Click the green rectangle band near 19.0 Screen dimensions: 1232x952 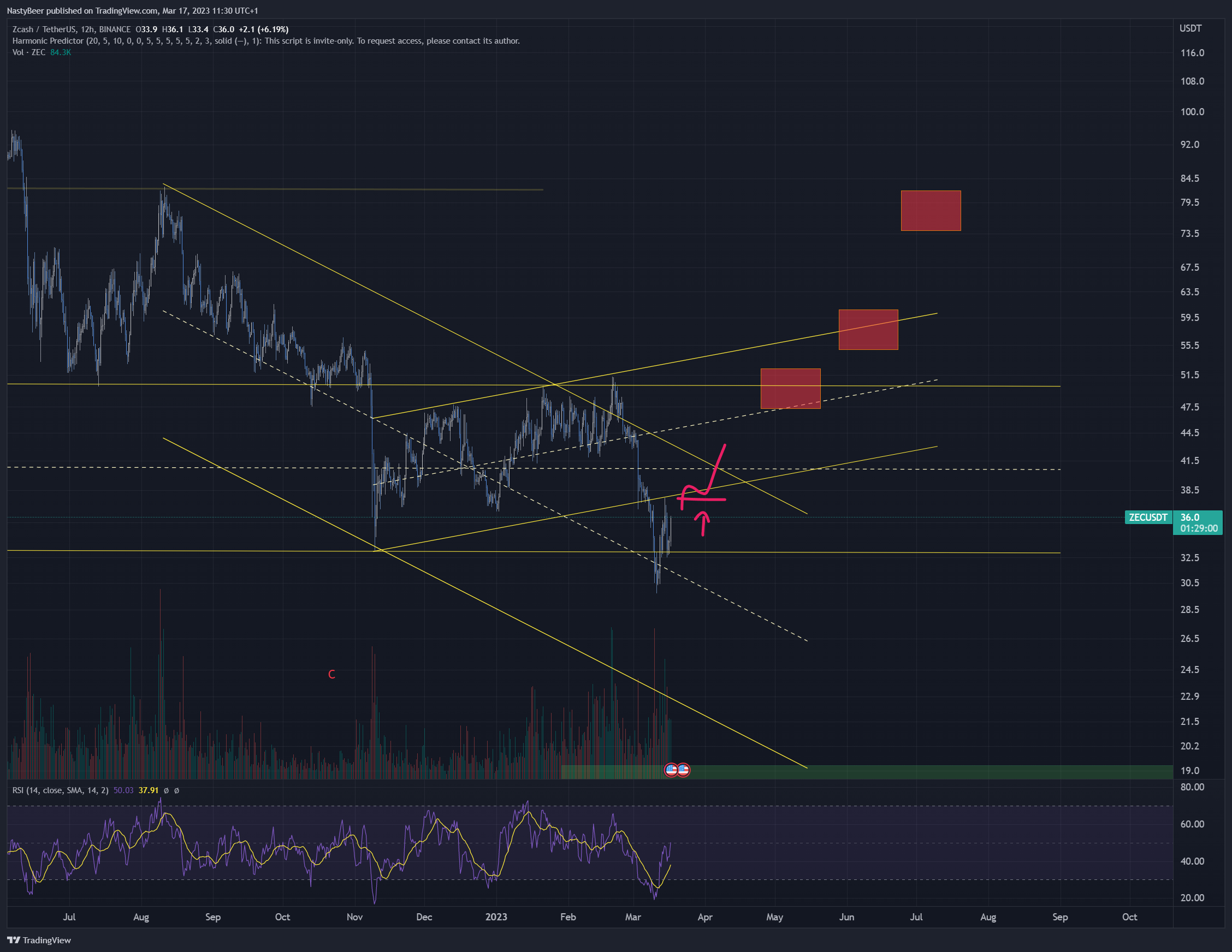pos(867,772)
